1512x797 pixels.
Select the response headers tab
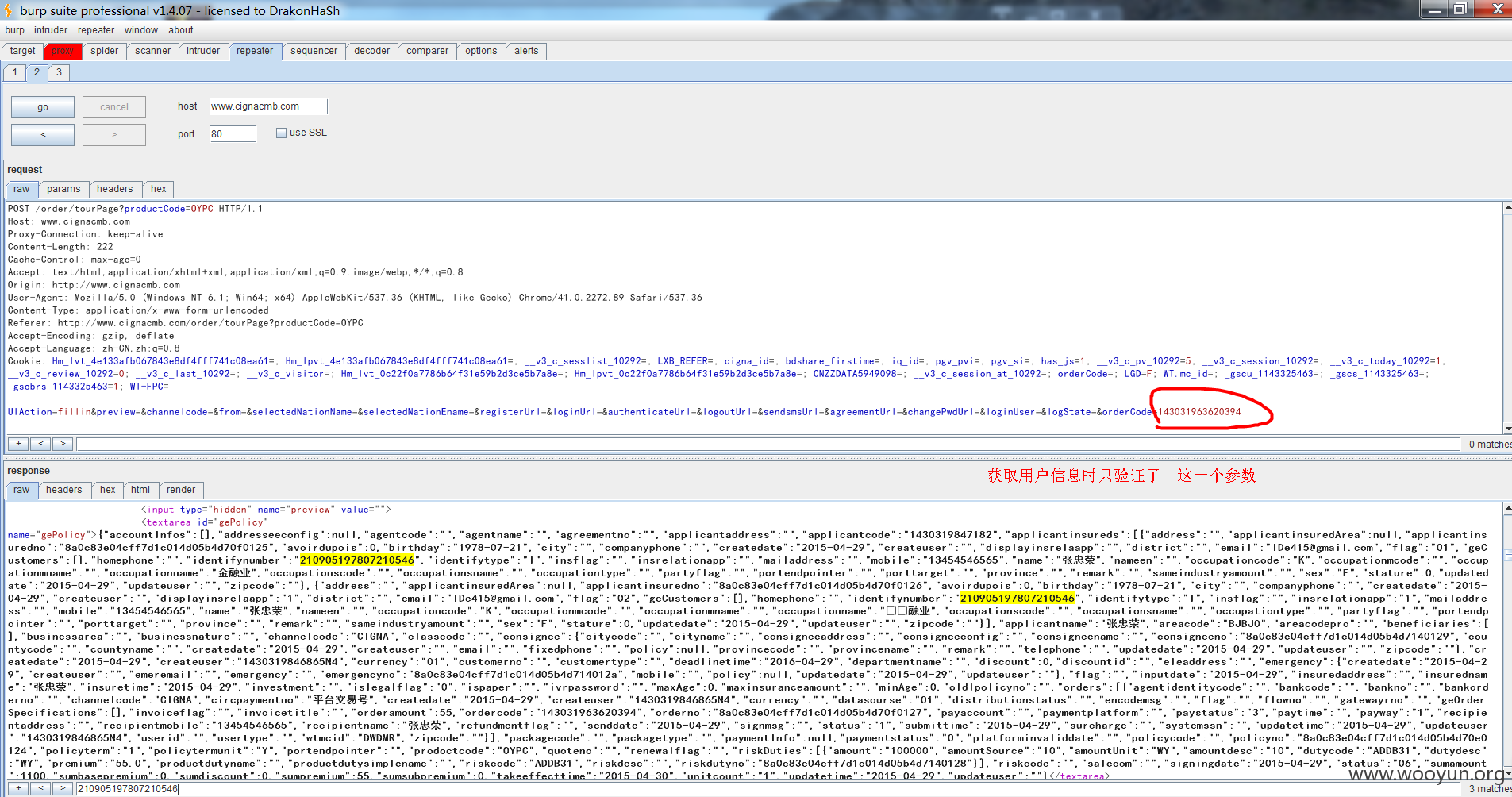pos(64,490)
